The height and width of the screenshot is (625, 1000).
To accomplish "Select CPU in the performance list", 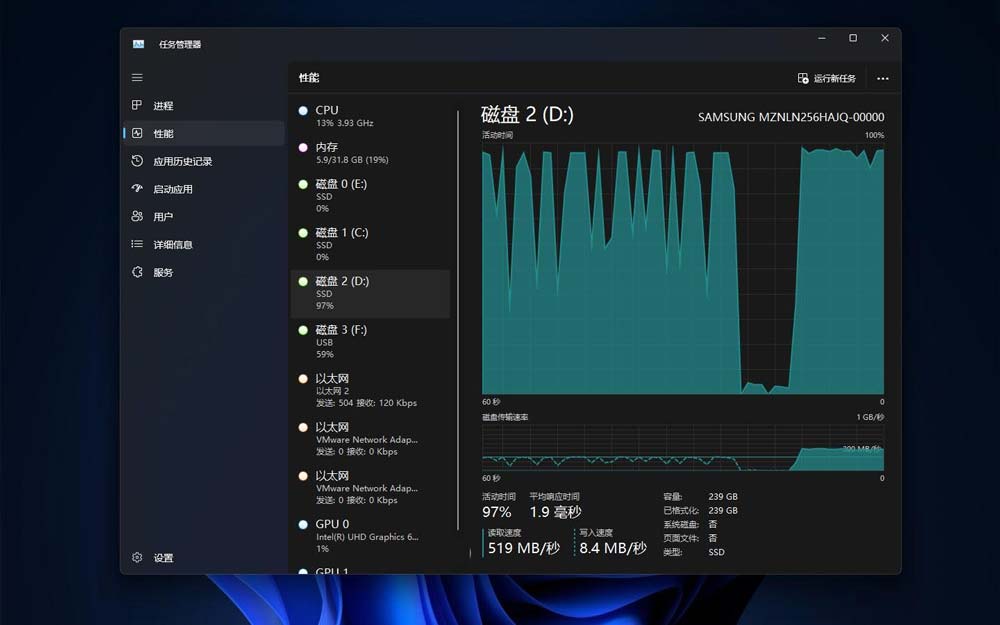I will click(x=368, y=116).
